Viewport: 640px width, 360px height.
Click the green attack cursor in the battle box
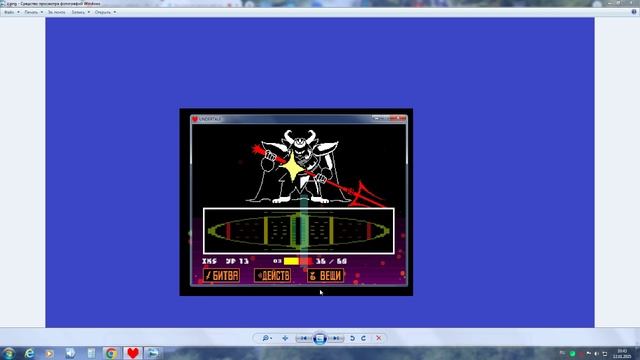pyautogui.click(x=303, y=231)
